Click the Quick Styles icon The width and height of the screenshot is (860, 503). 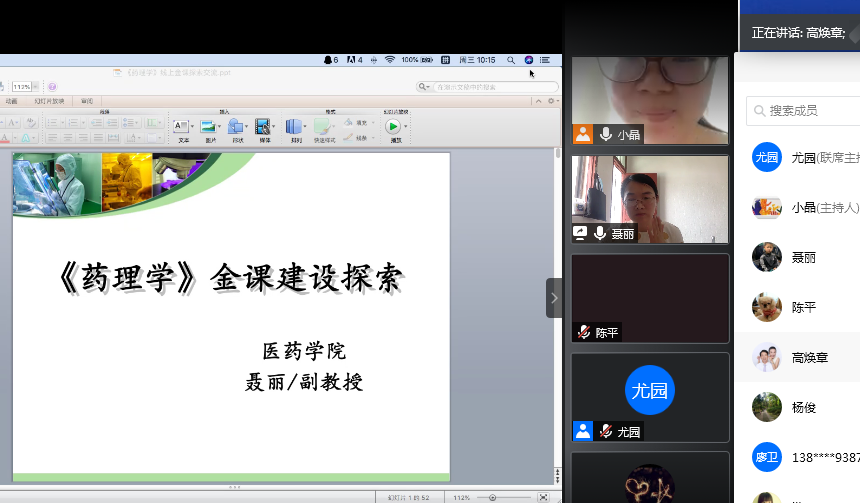pos(323,126)
